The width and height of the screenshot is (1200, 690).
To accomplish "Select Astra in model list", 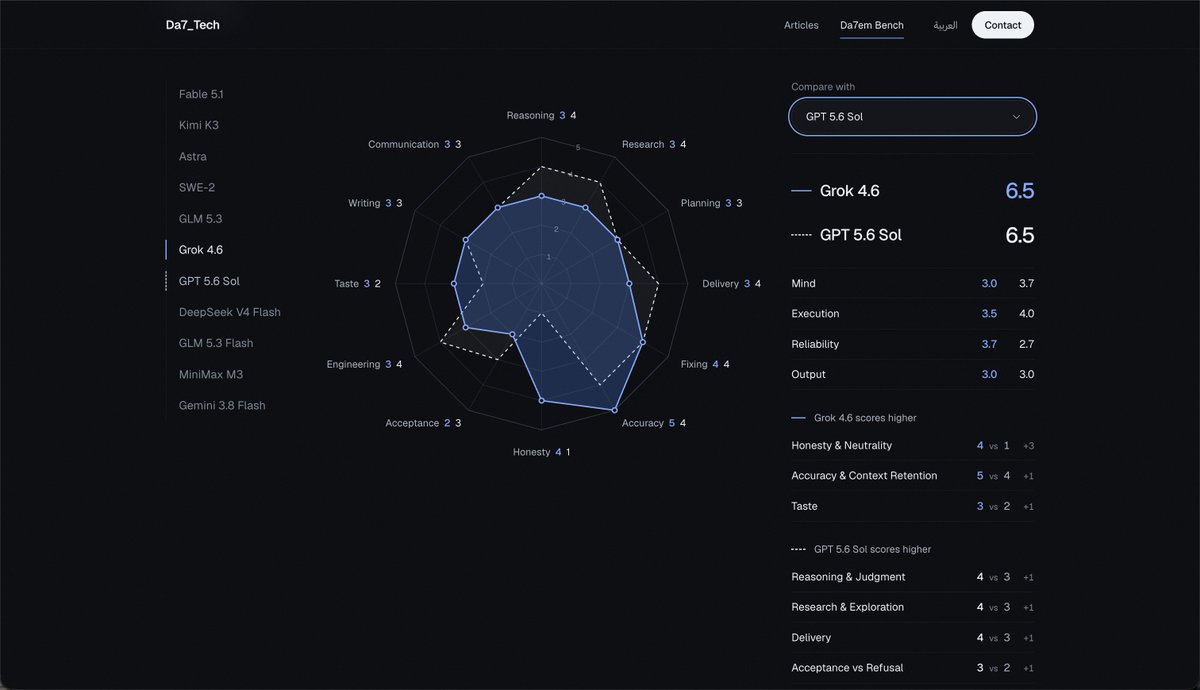I will coord(193,156).
